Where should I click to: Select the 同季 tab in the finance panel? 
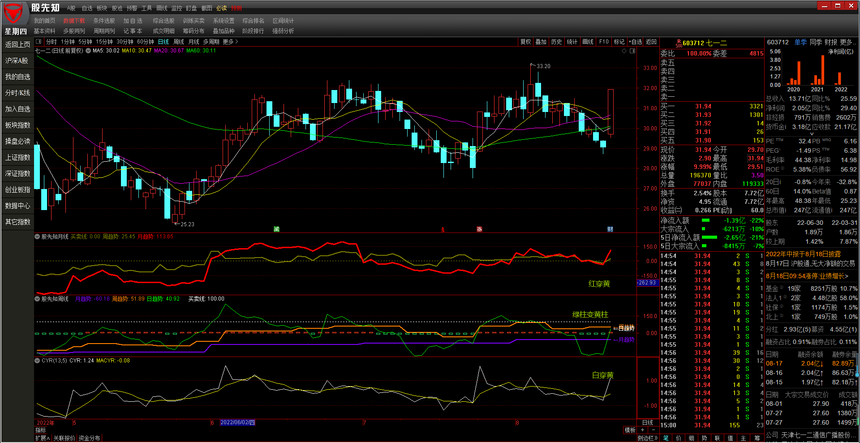pos(816,42)
